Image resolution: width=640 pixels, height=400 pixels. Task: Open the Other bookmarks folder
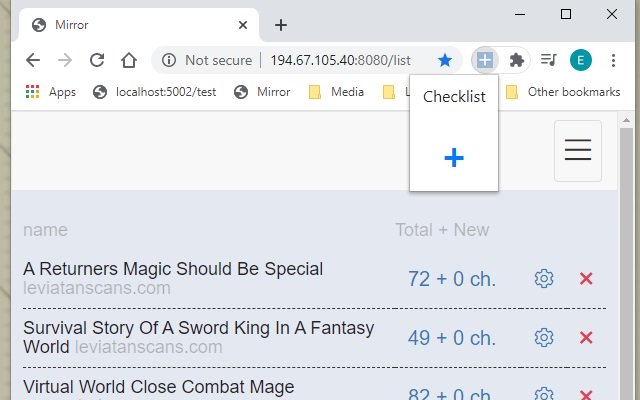point(563,92)
